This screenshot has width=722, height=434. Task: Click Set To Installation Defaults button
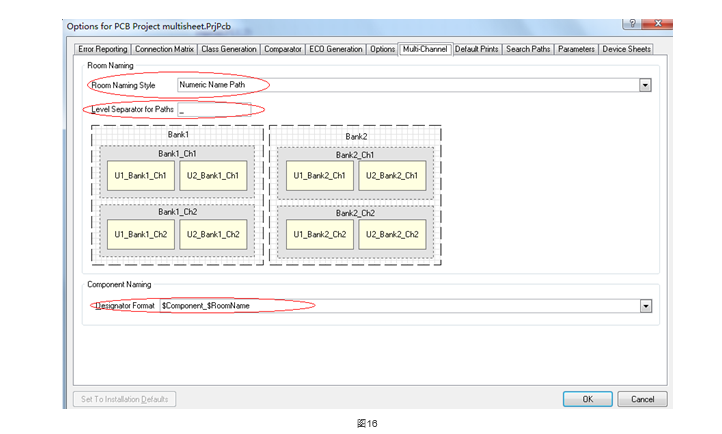click(x=127, y=399)
